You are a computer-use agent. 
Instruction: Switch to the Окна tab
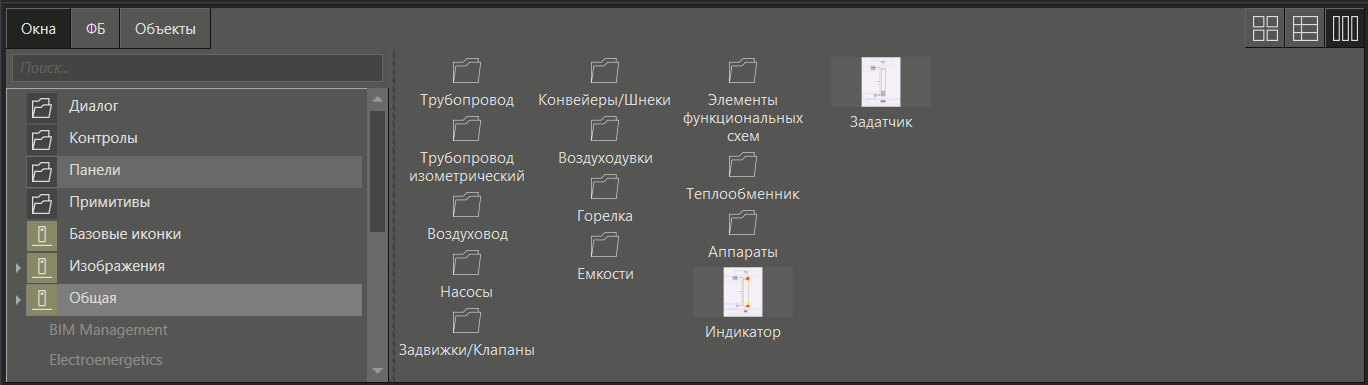coord(39,29)
